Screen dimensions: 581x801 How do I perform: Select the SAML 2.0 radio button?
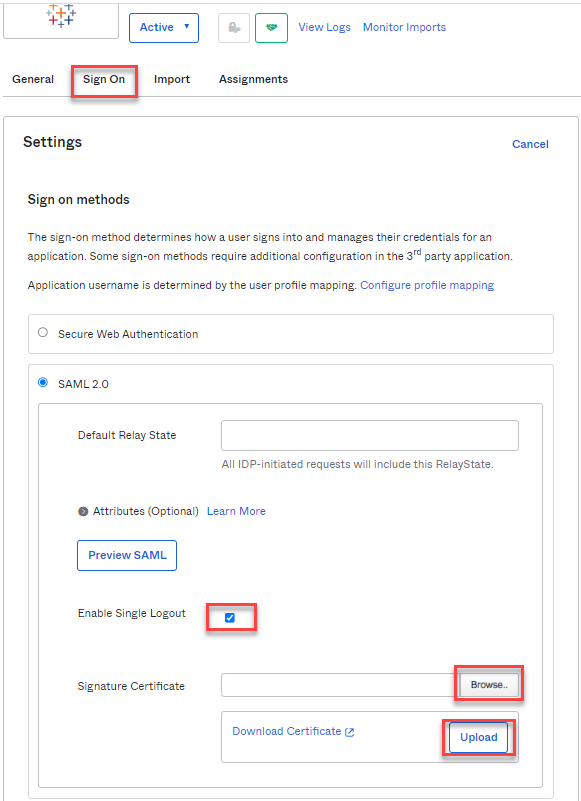43,383
